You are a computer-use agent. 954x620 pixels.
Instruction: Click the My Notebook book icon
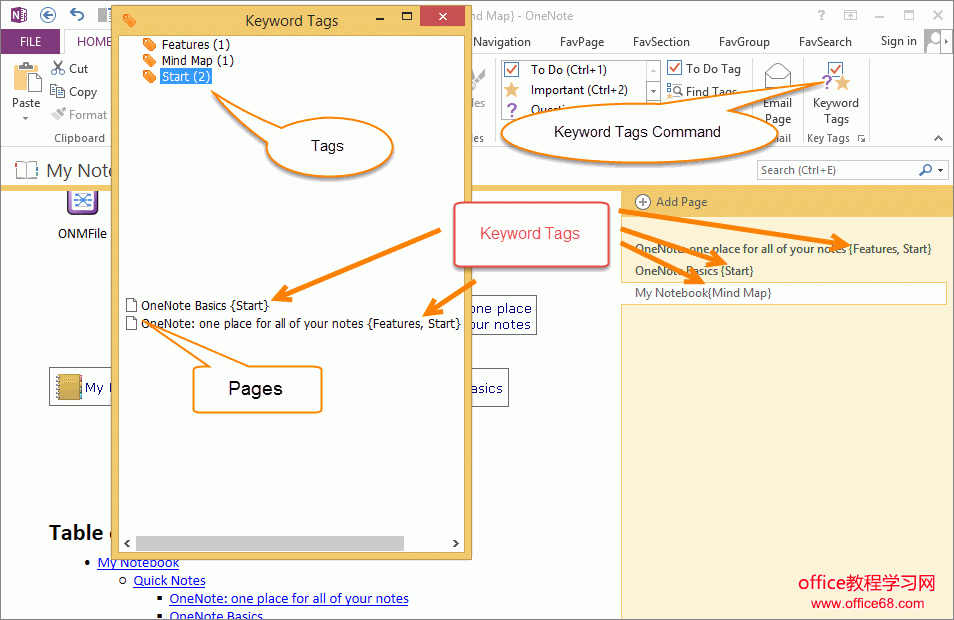tap(69, 387)
